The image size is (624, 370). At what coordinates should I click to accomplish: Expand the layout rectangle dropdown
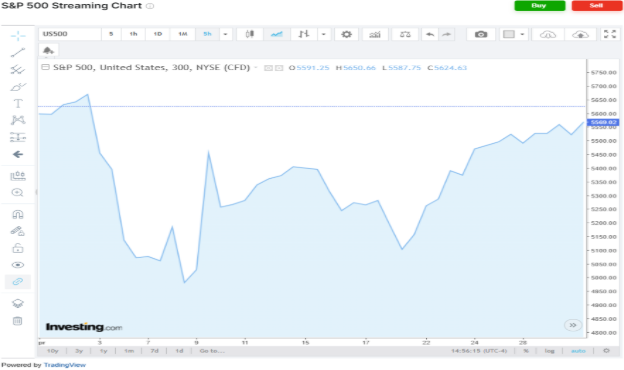pos(522,34)
